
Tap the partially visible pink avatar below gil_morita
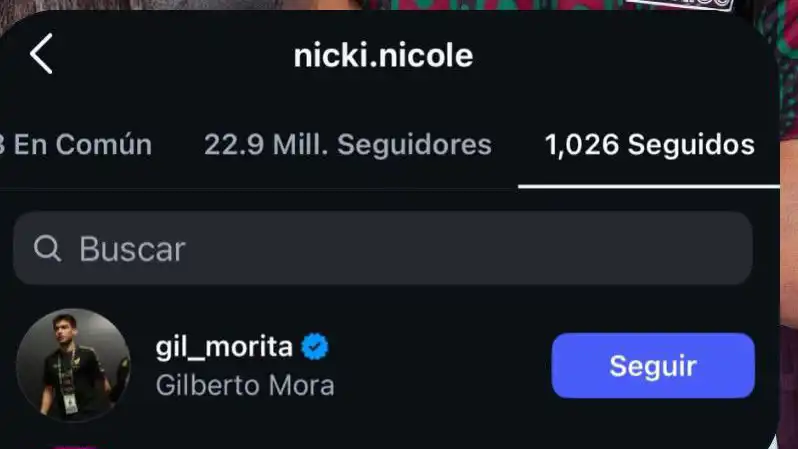pos(74,446)
